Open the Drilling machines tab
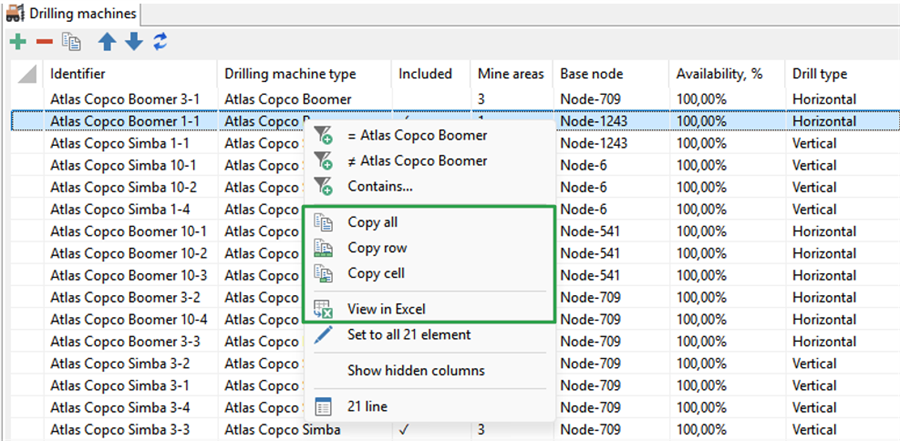Screen dimensions: 900x441 (72, 13)
